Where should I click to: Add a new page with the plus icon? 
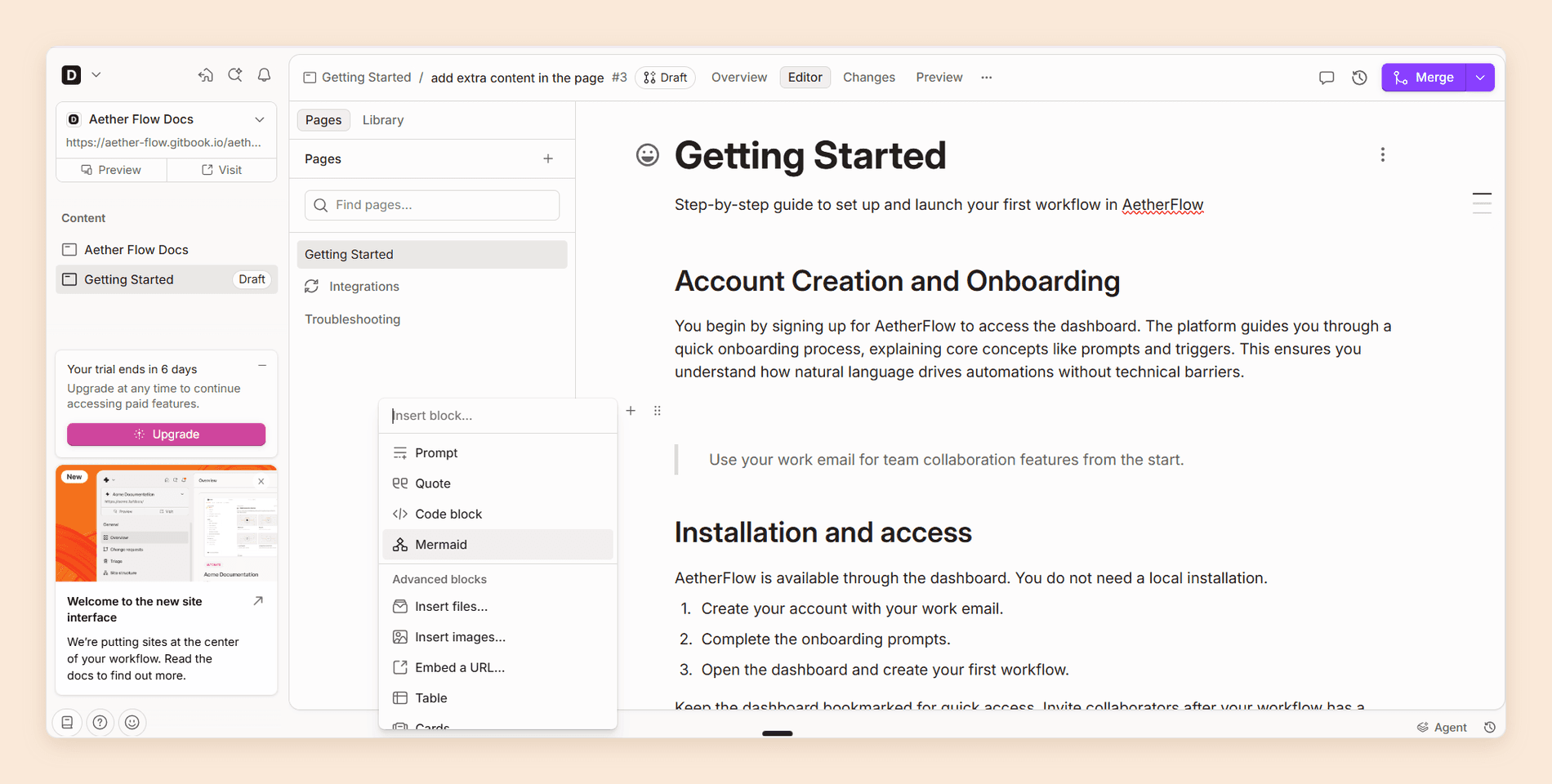coord(548,158)
